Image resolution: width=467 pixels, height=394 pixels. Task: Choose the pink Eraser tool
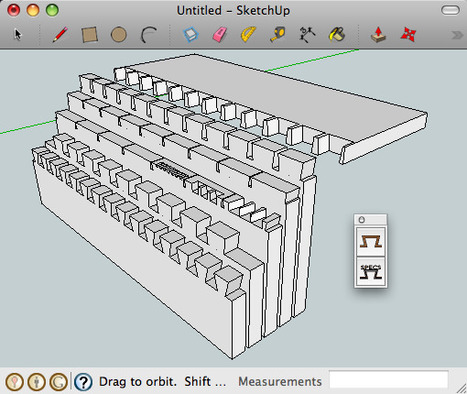click(220, 35)
